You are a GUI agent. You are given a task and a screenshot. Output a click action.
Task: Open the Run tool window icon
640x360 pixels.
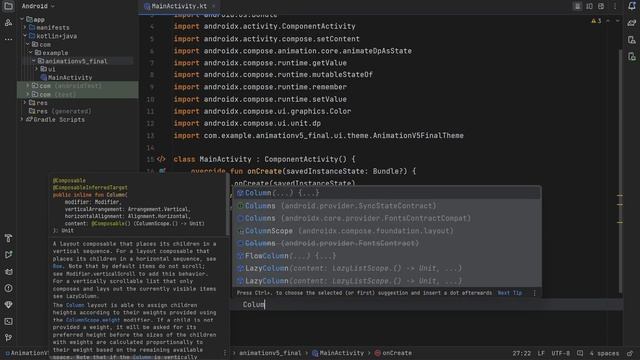8,255
